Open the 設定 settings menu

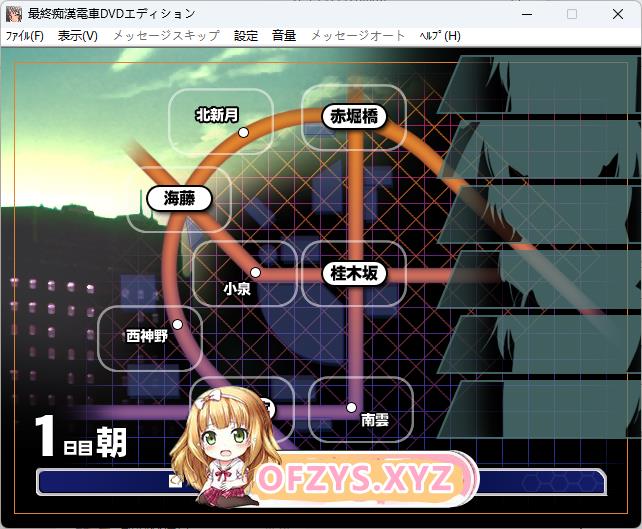(246, 36)
